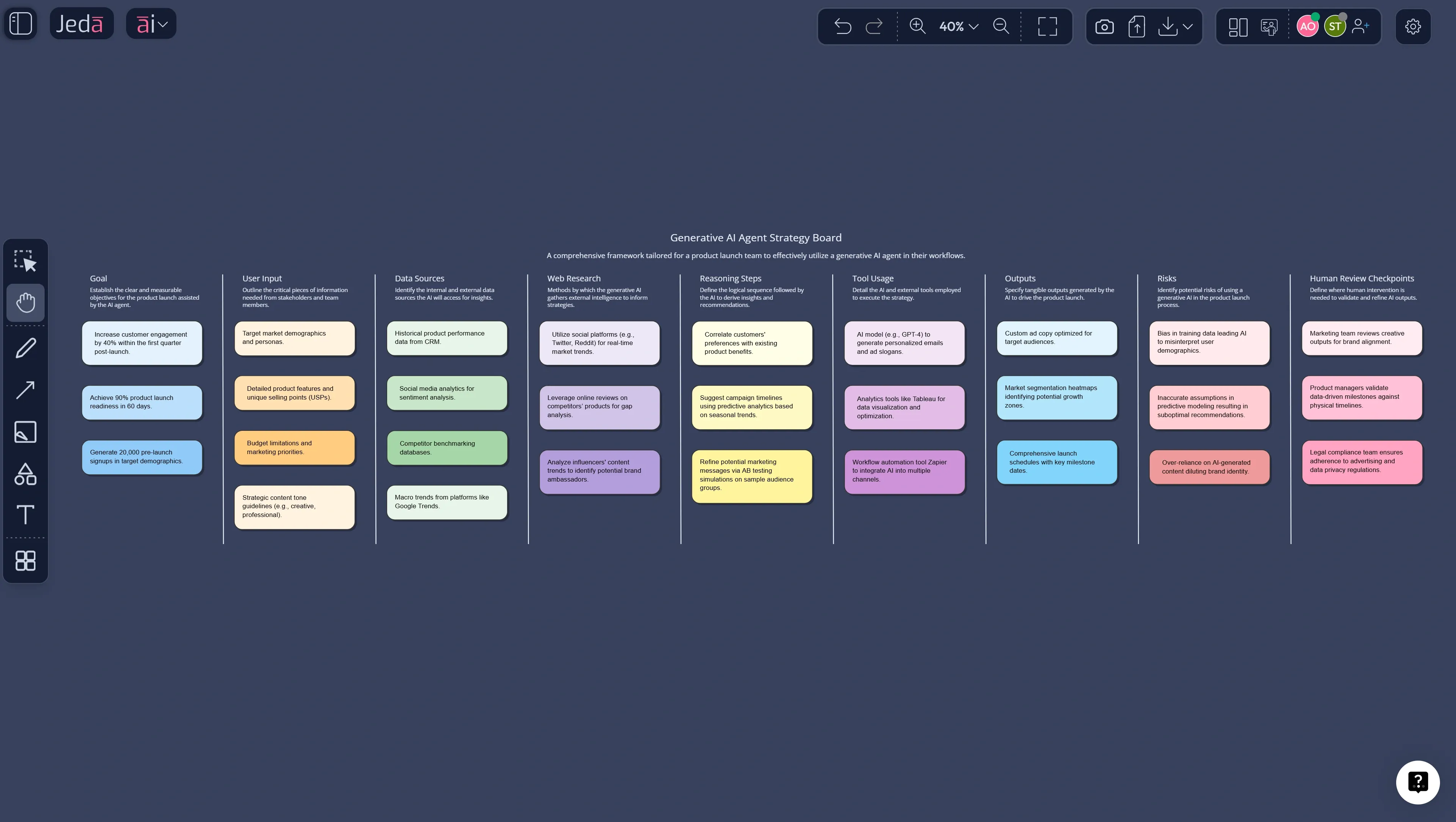Image resolution: width=1456 pixels, height=822 pixels.
Task: Open the help question-mark bubble
Action: point(1419,782)
